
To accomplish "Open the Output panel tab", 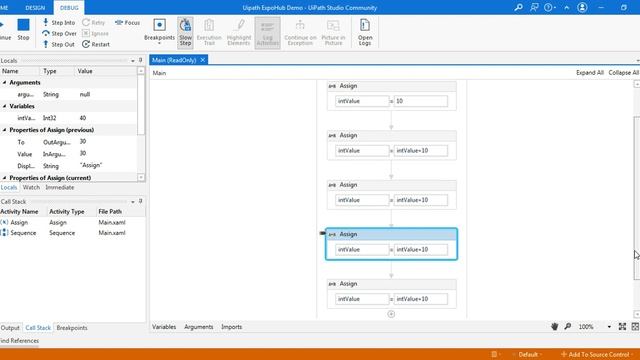I will pyautogui.click(x=10, y=328).
